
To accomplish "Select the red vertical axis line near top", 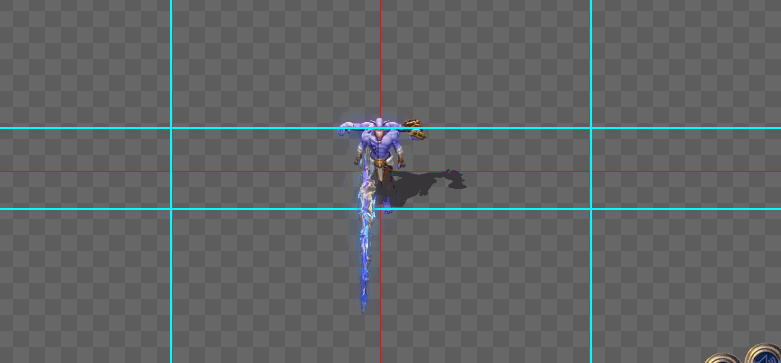I will click(x=381, y=55).
